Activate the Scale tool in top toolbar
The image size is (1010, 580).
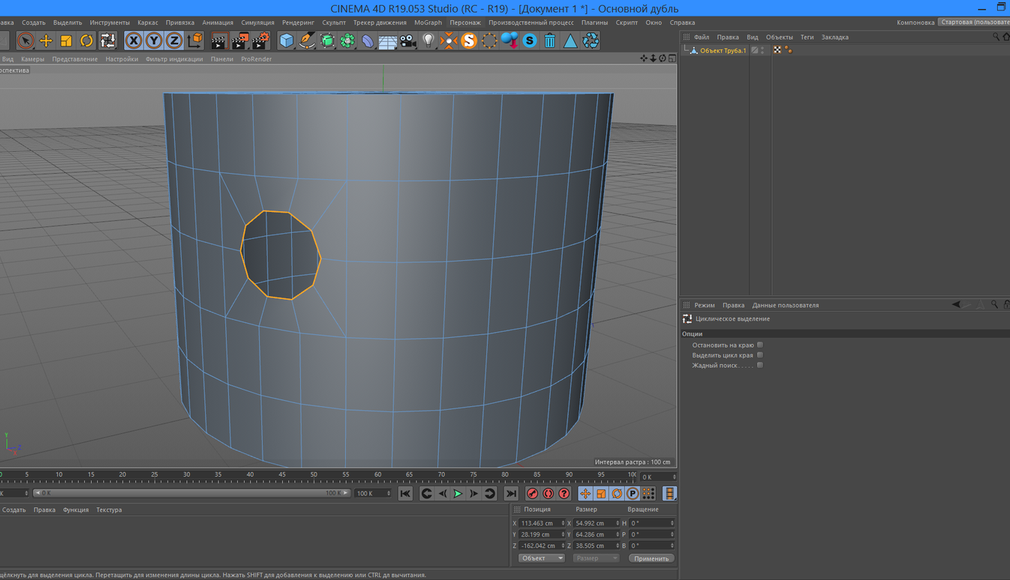coord(66,41)
